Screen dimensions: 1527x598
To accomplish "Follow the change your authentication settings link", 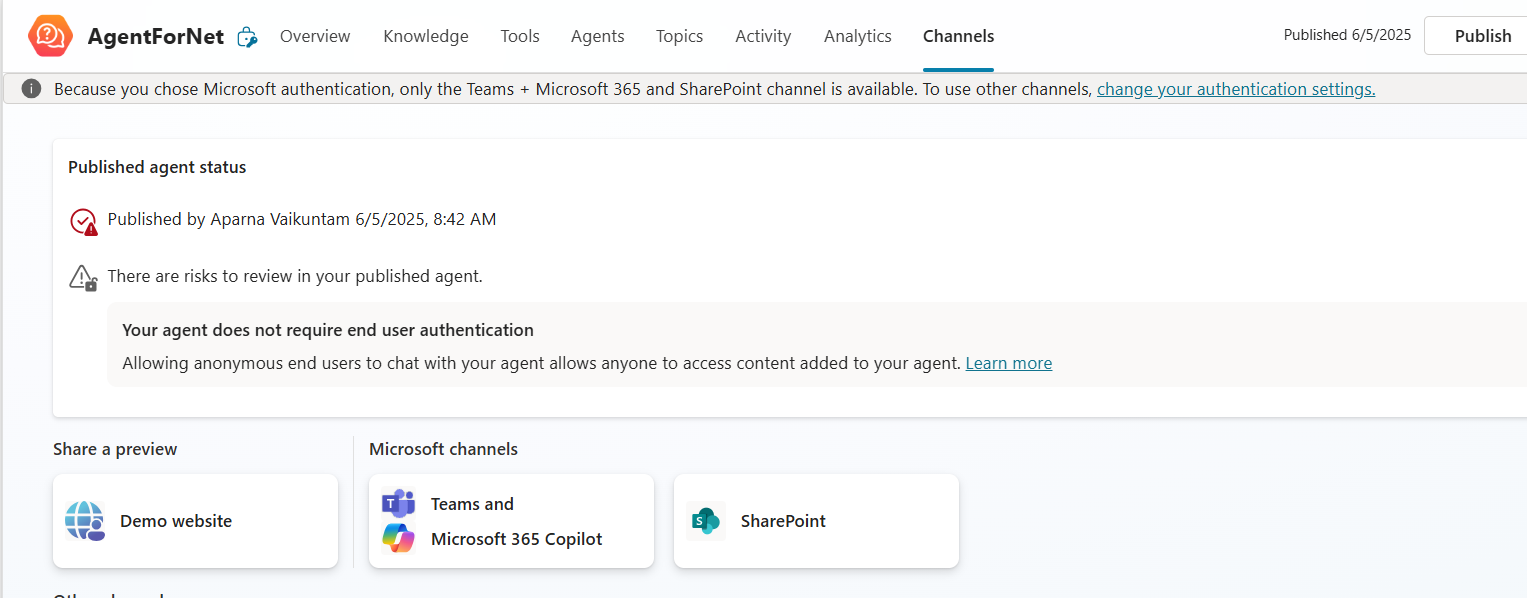I will (1236, 89).
